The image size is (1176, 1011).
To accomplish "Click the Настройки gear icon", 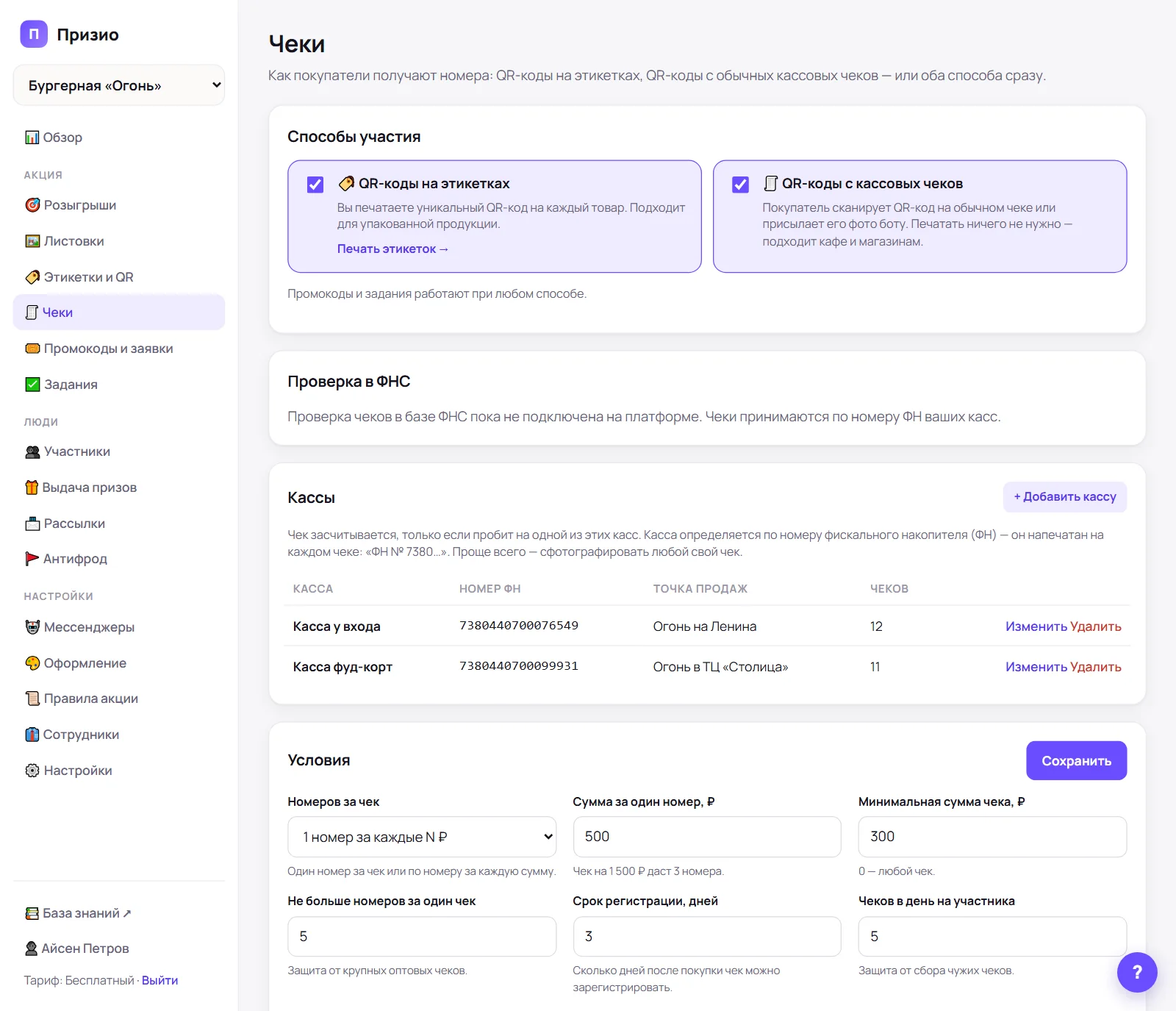I will coord(32,771).
